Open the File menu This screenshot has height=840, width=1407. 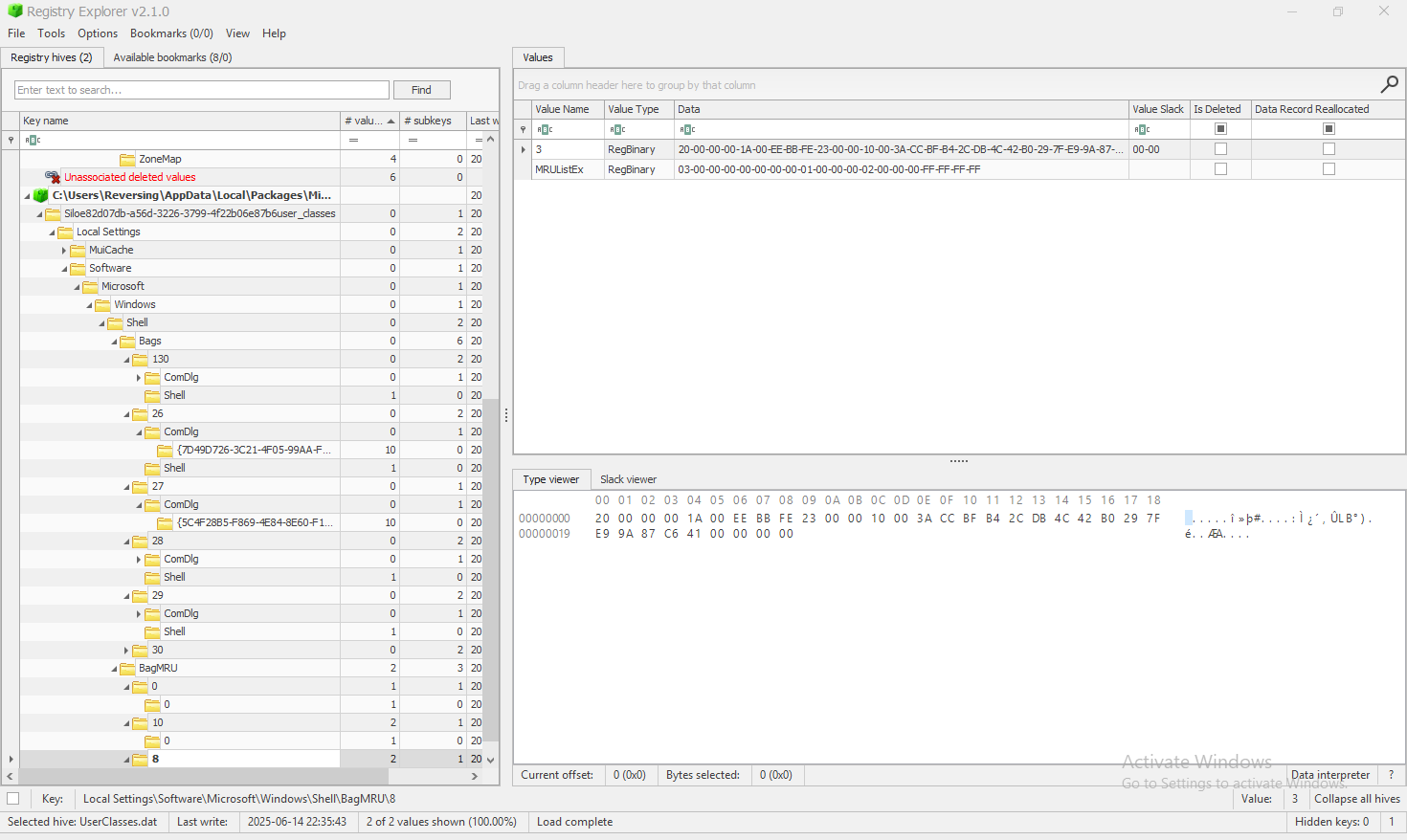tap(16, 33)
